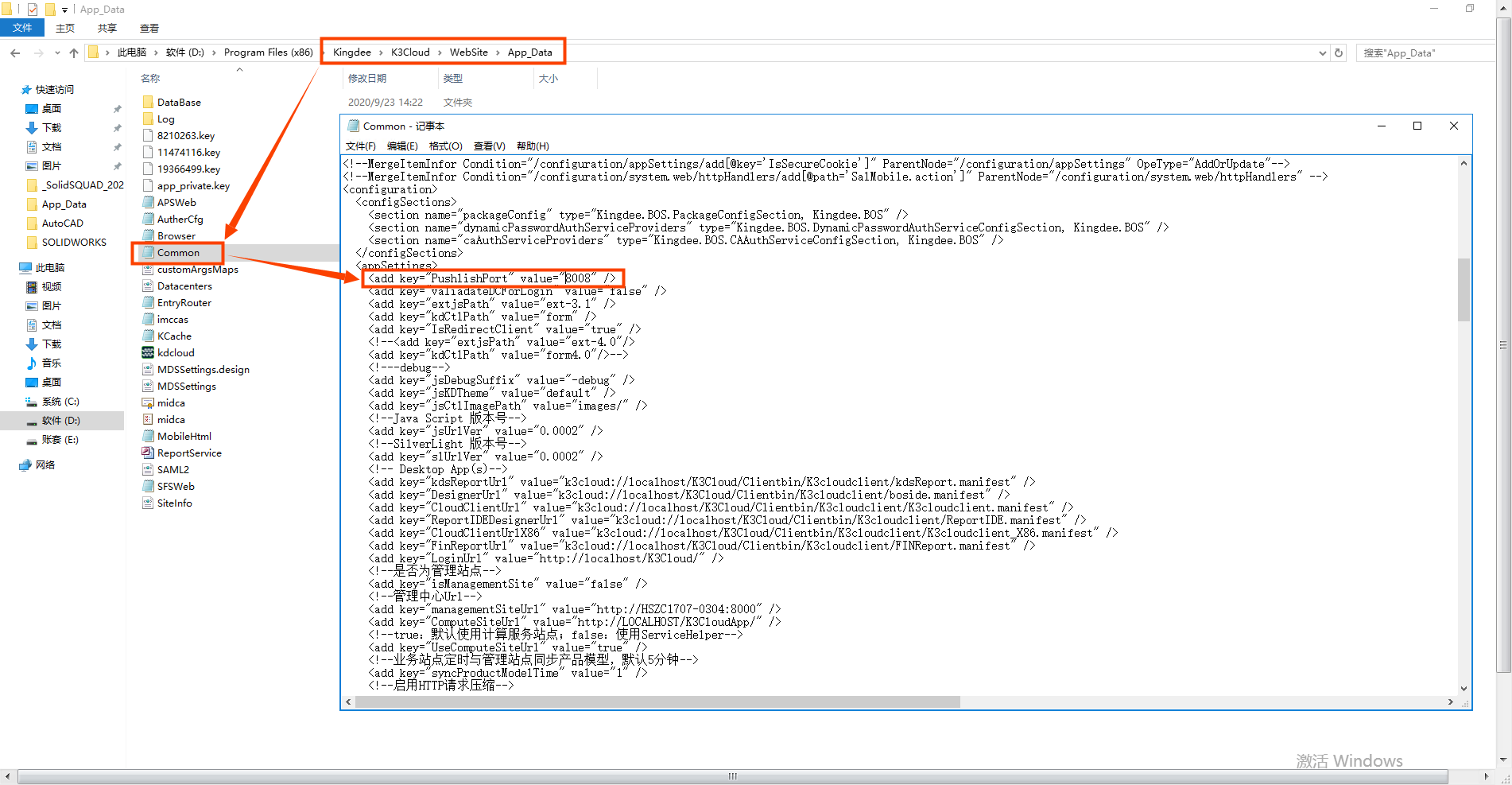1512x785 pixels.
Task: Open _SolidSQUAD_202 folder in navigation pane
Action: pos(83,185)
